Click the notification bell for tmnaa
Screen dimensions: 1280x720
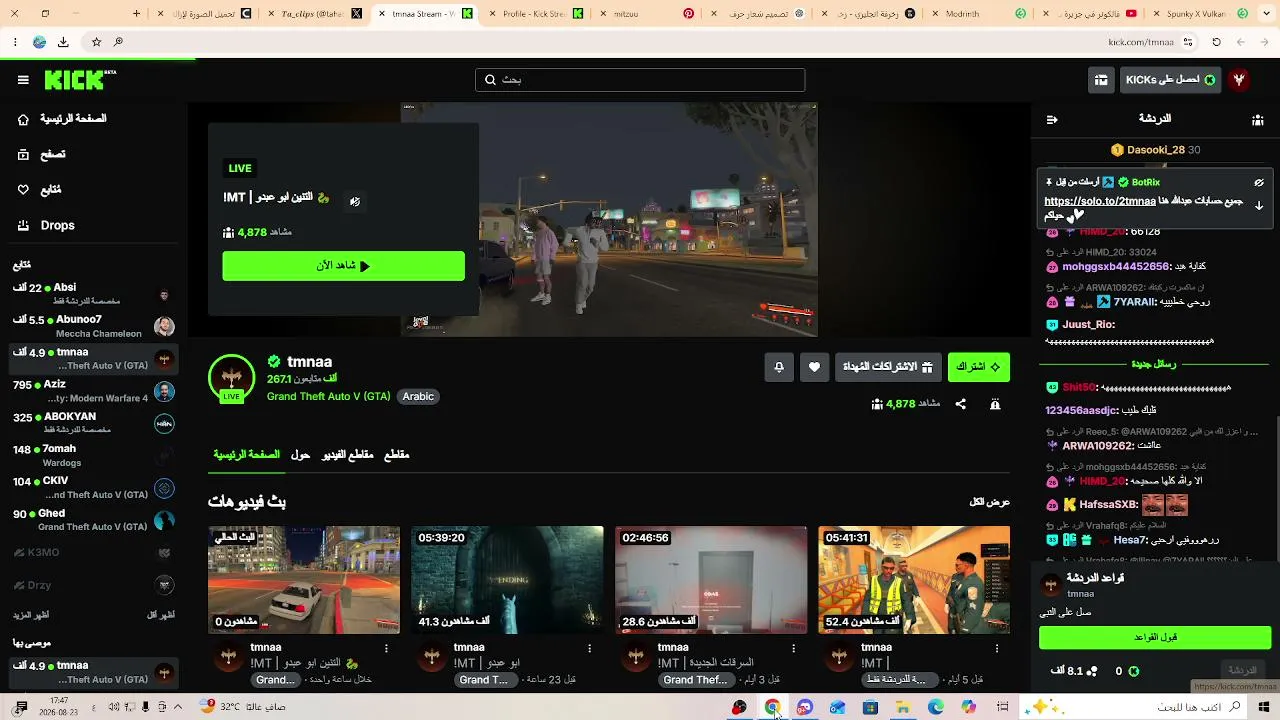click(779, 367)
